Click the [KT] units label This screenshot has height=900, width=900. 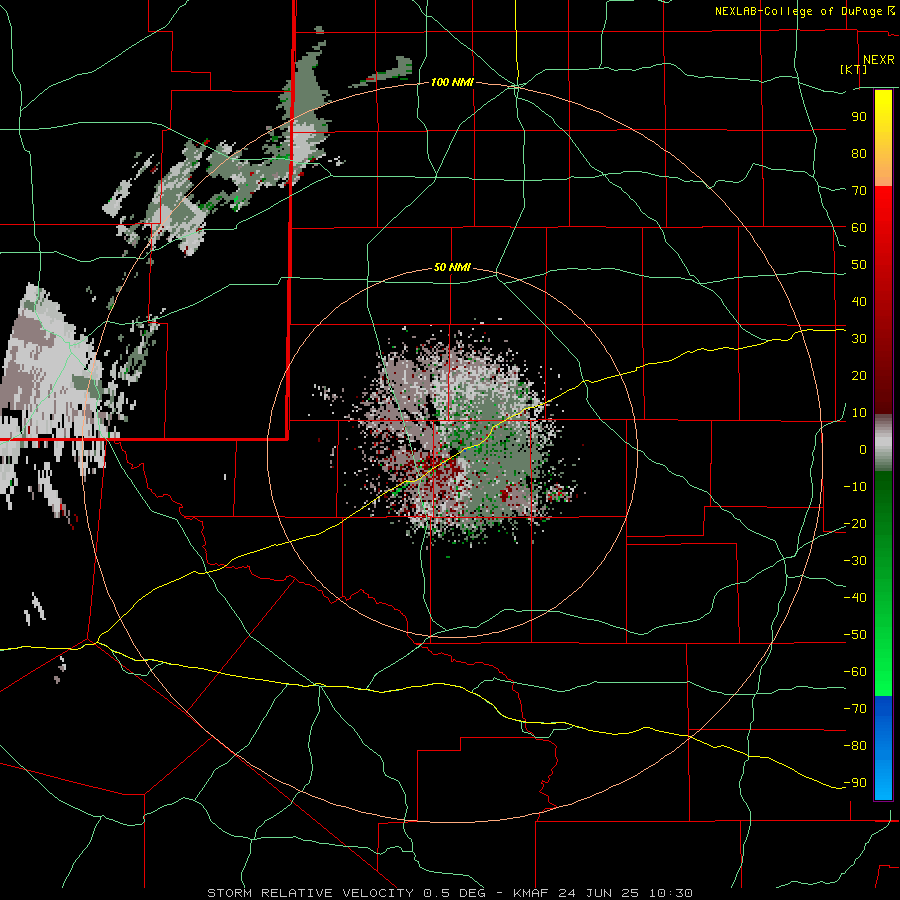point(854,69)
